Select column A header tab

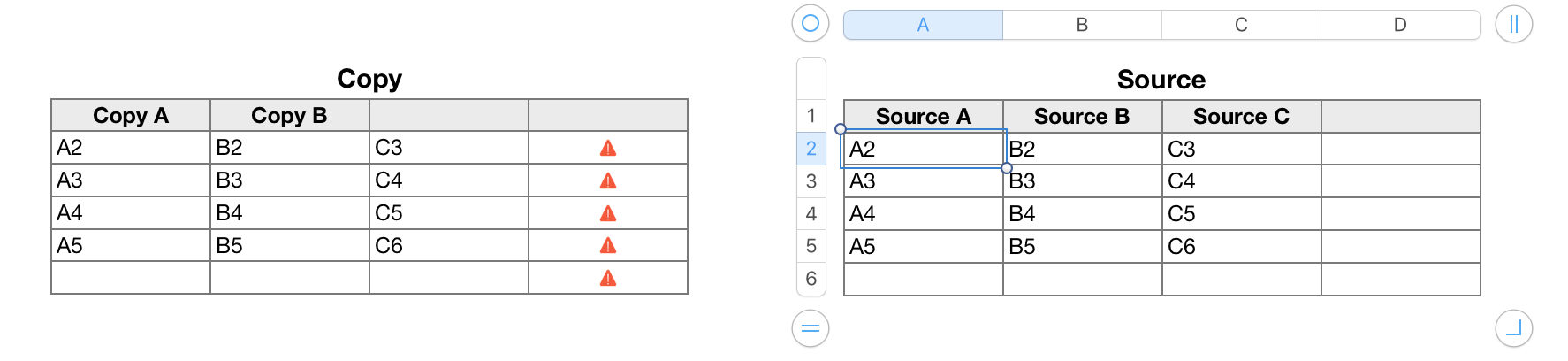tap(923, 25)
